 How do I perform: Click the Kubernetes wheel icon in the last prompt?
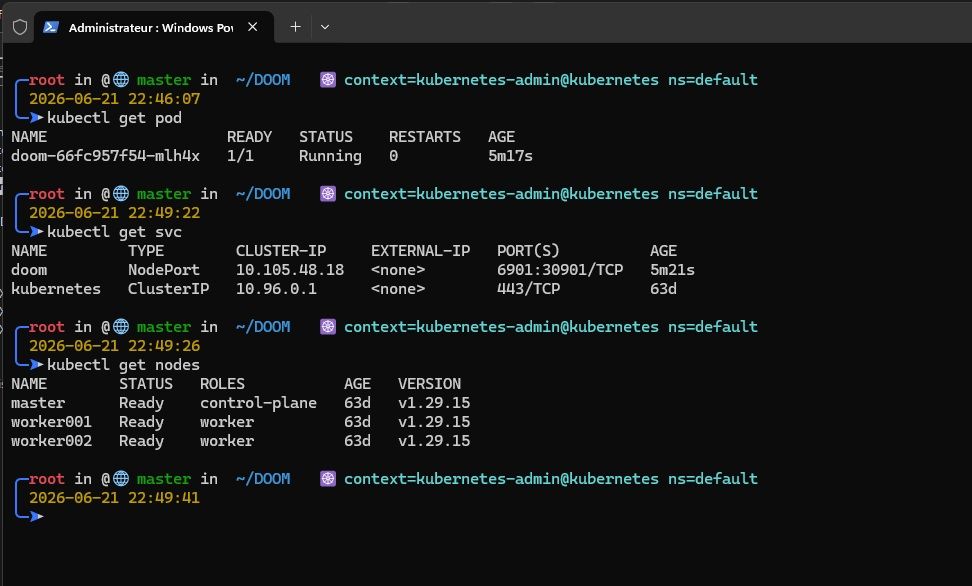pyautogui.click(x=328, y=479)
